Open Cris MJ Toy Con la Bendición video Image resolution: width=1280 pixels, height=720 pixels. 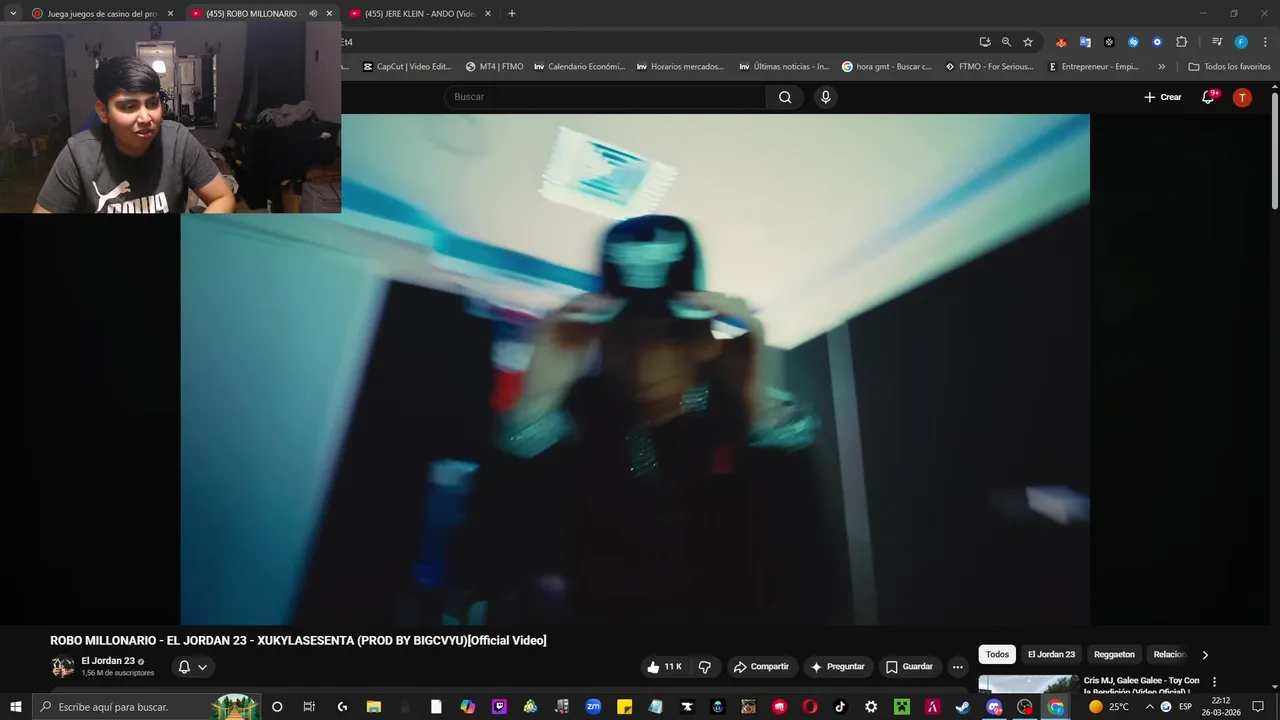tap(1141, 686)
